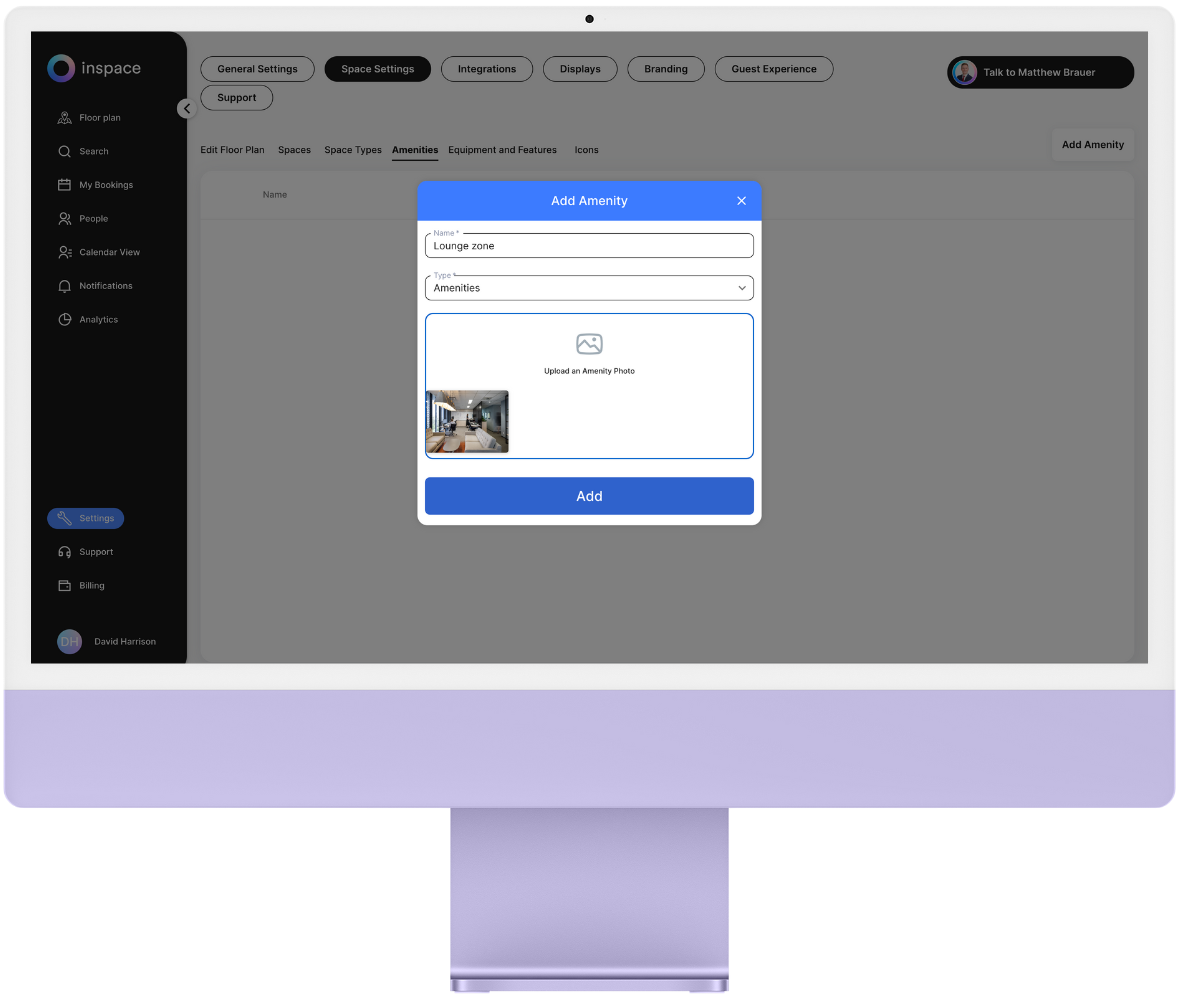Switch to Edit Floor Plan subtab
The width and height of the screenshot is (1184, 999).
233,150
